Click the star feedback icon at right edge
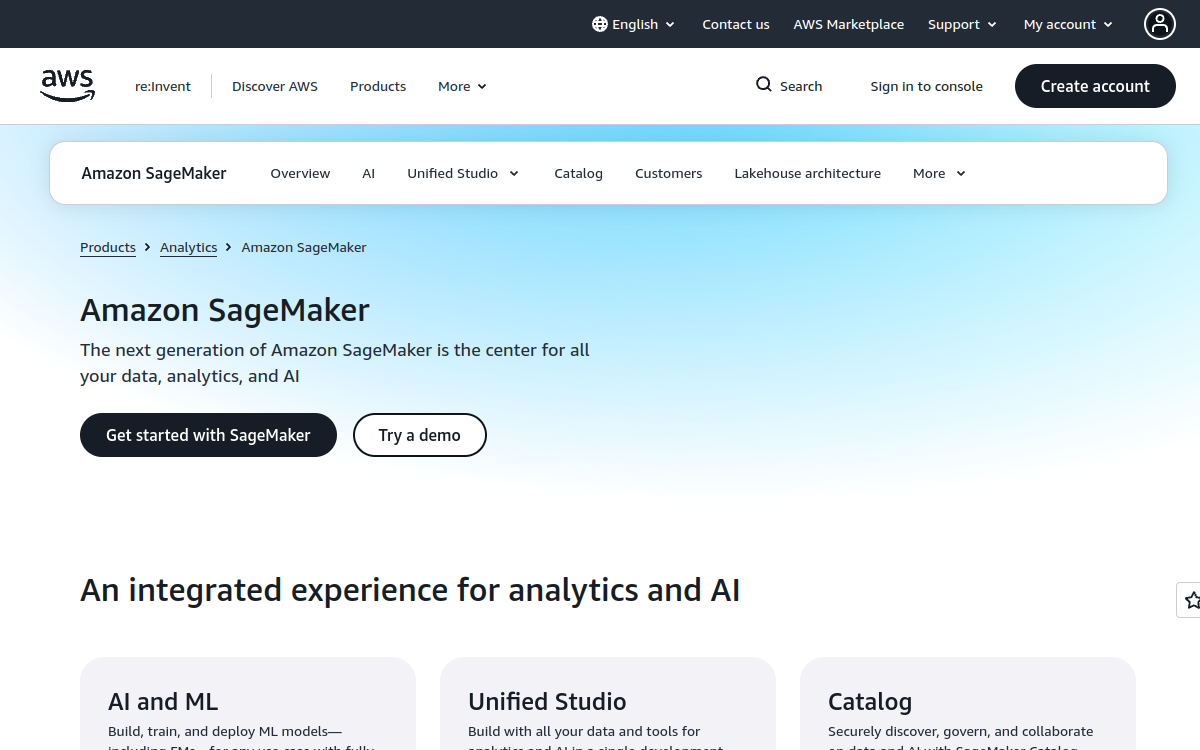 [1191, 600]
